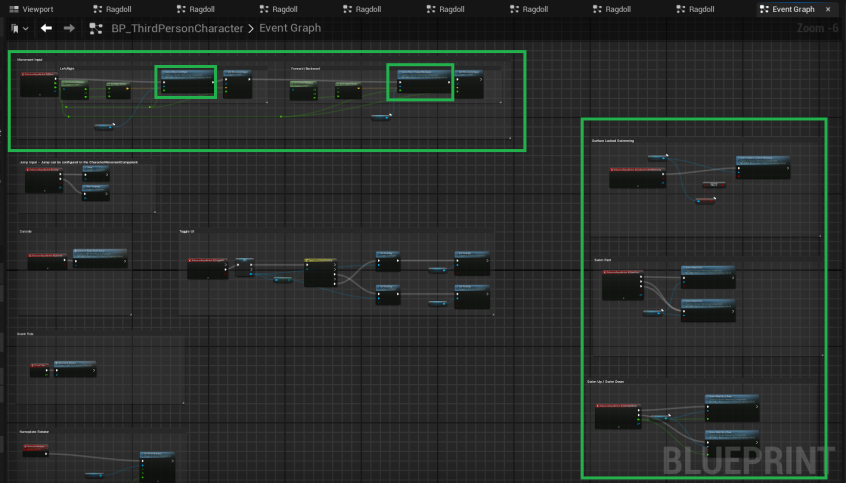
Task: Select the Surface Locked Swimming comment title
Action: [x=613, y=140]
